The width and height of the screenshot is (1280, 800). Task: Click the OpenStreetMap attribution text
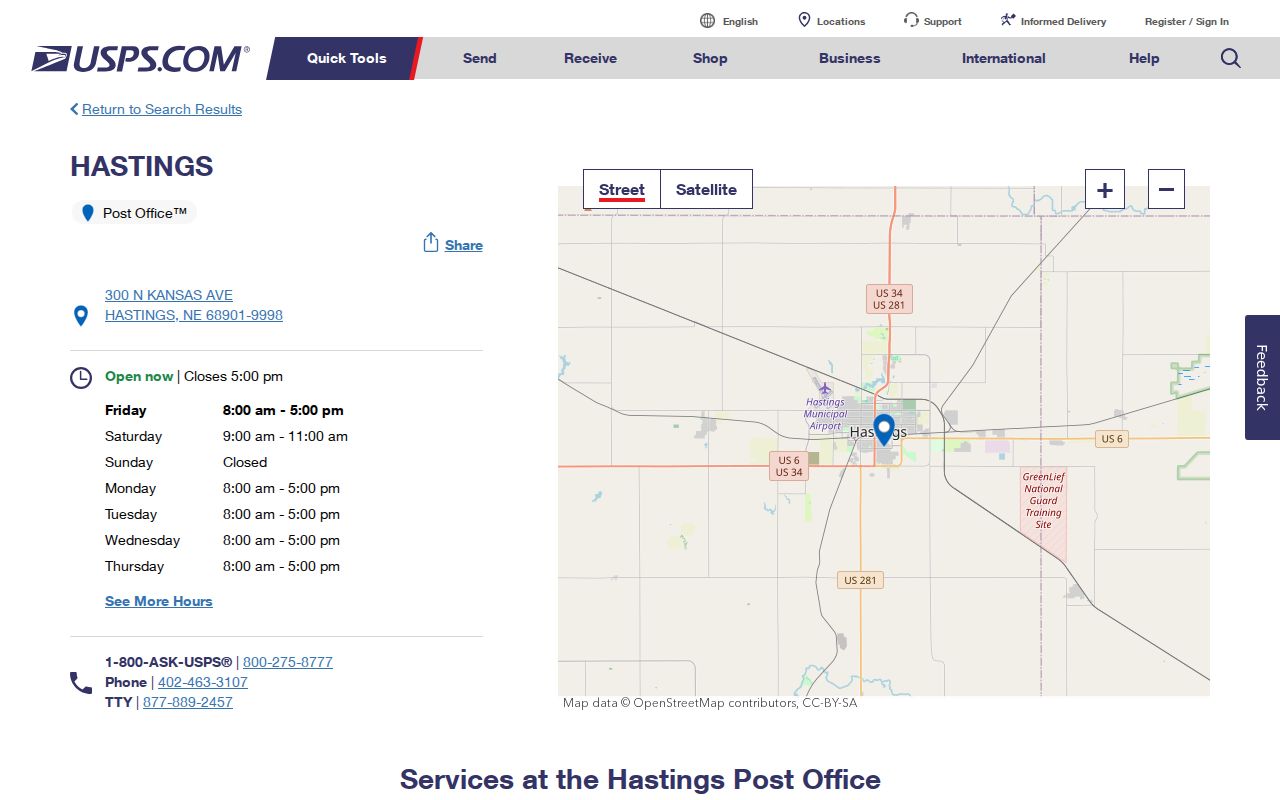(x=710, y=703)
